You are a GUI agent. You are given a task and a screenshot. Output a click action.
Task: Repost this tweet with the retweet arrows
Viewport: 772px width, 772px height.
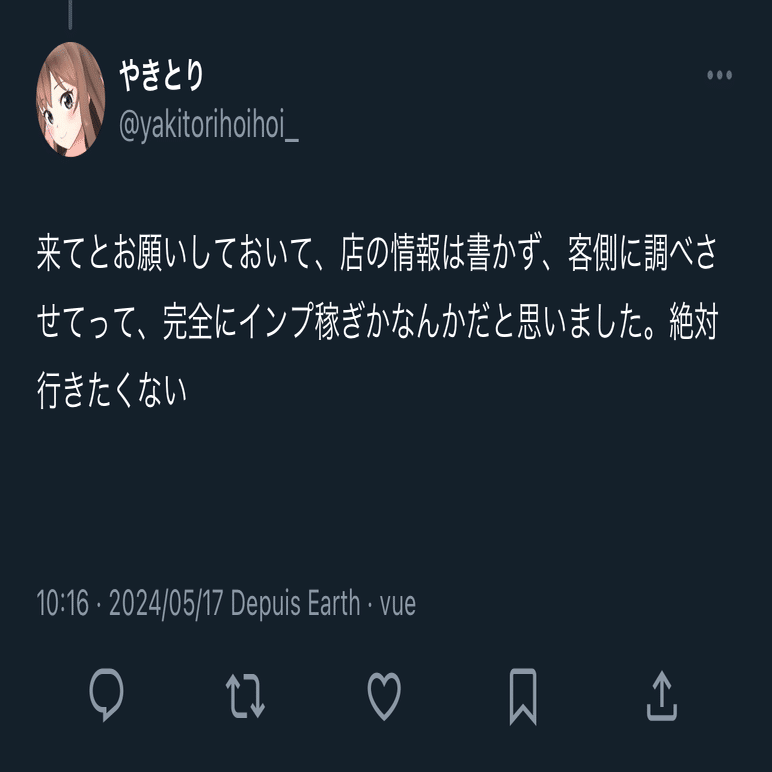245,696
